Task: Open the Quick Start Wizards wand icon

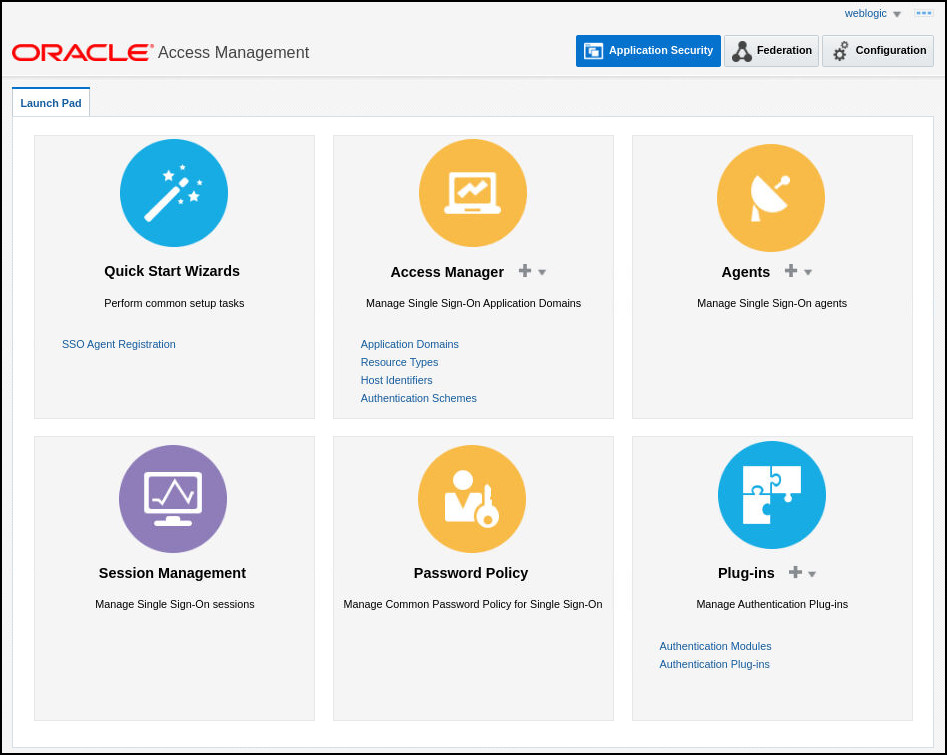Action: point(174,193)
